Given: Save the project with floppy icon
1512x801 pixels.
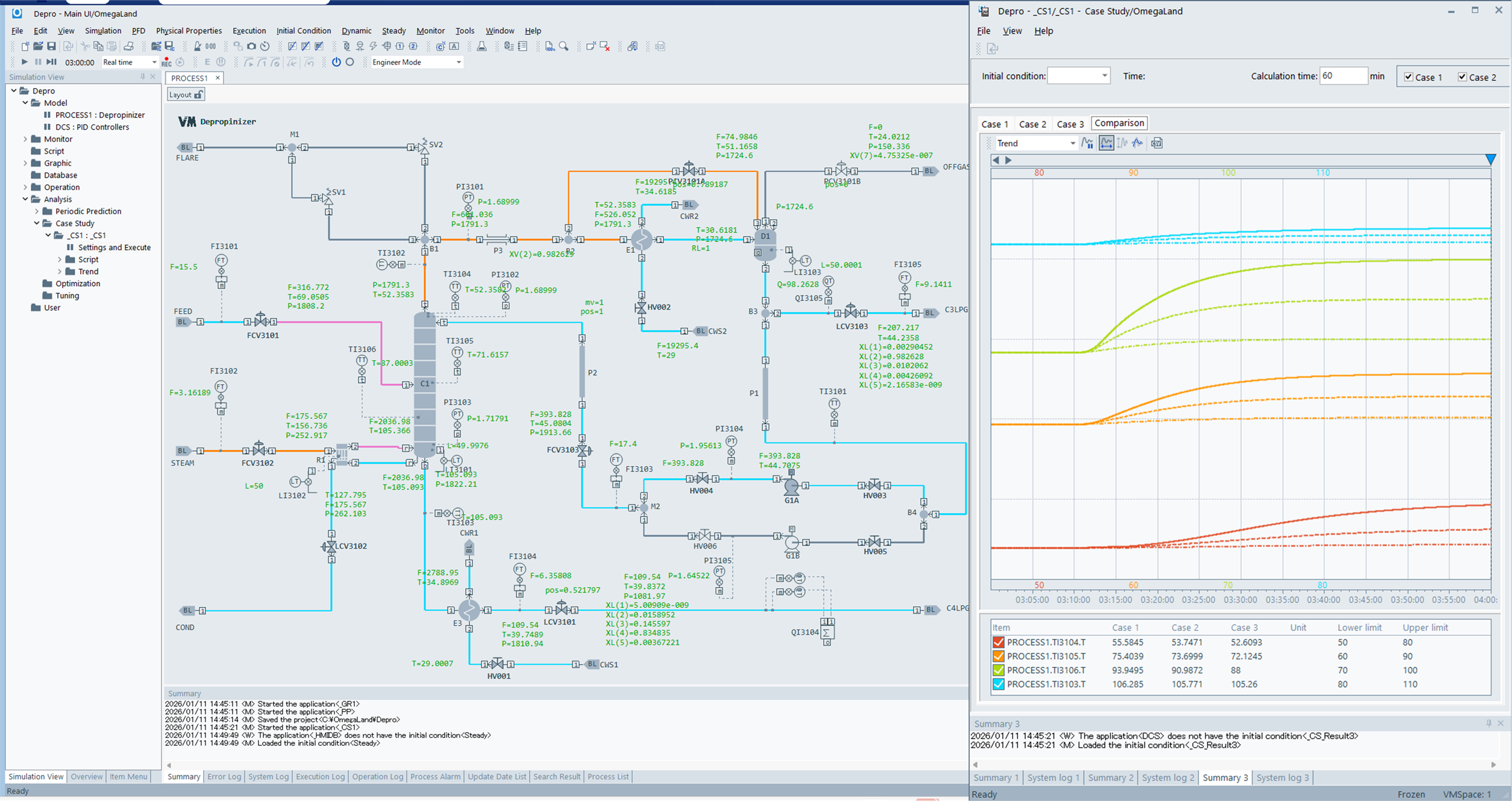Looking at the screenshot, I should pyautogui.click(x=51, y=46).
